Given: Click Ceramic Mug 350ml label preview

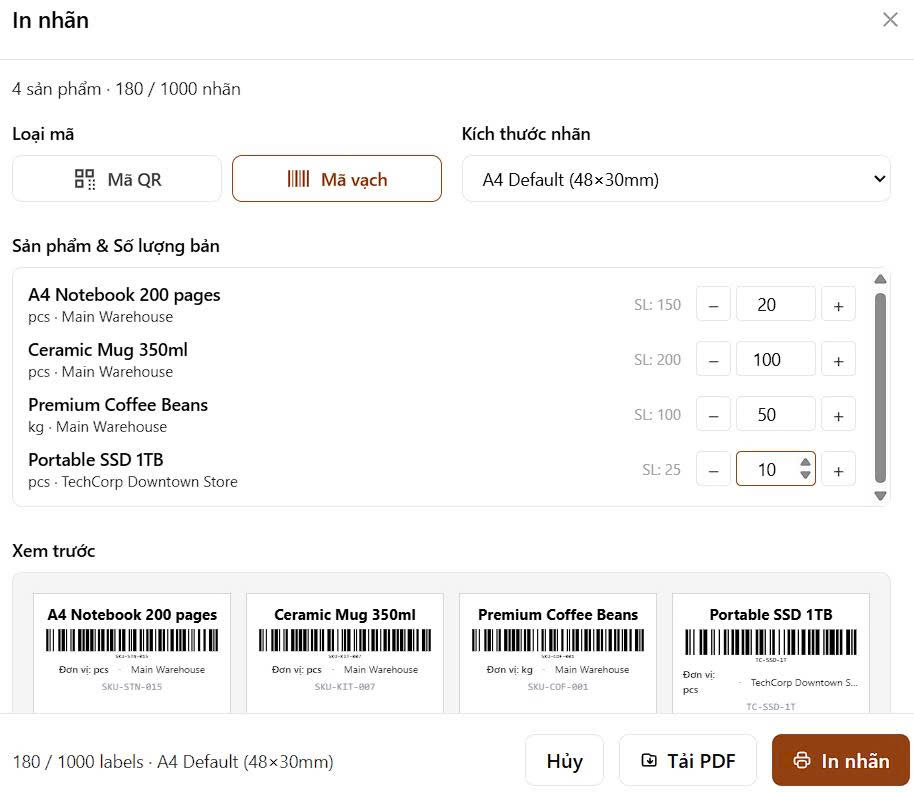Looking at the screenshot, I should (345, 653).
